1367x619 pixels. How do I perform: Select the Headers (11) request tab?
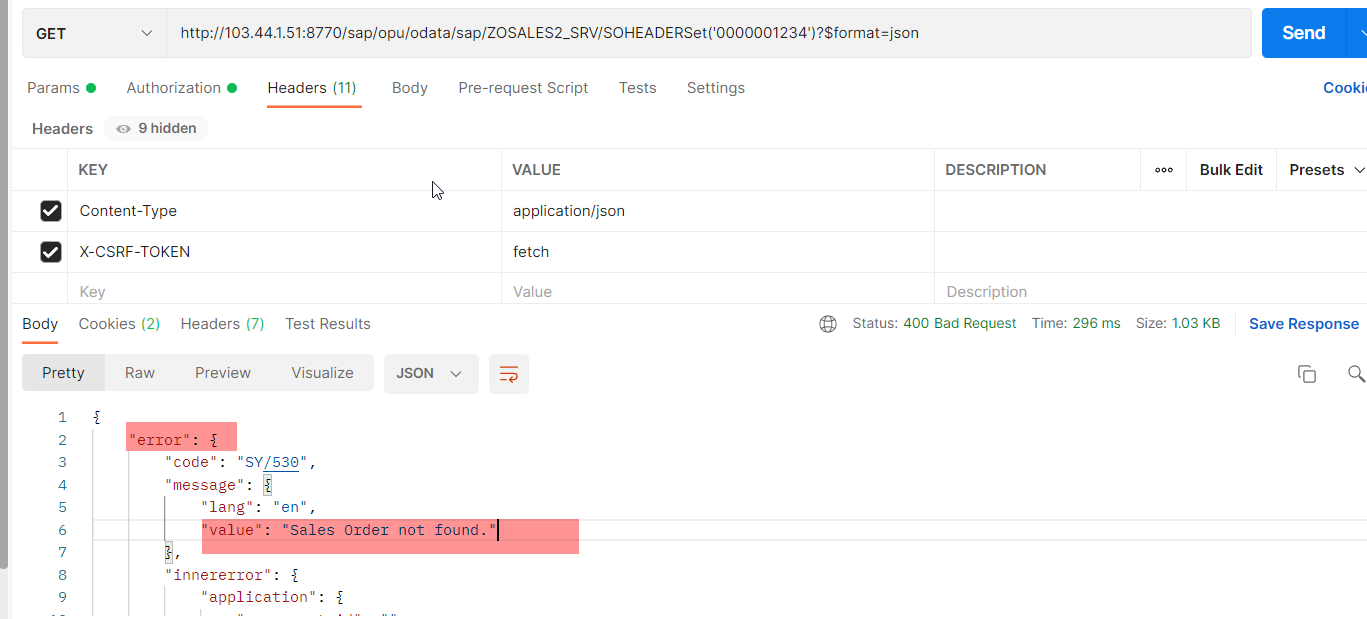pyautogui.click(x=312, y=88)
